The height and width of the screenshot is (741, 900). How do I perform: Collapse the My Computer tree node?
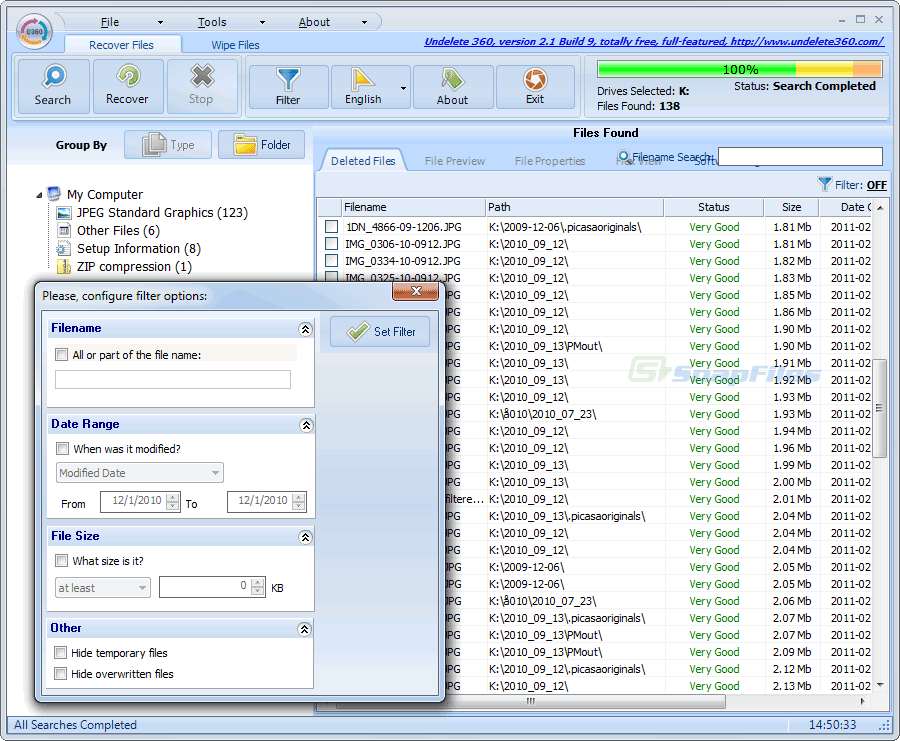39,195
